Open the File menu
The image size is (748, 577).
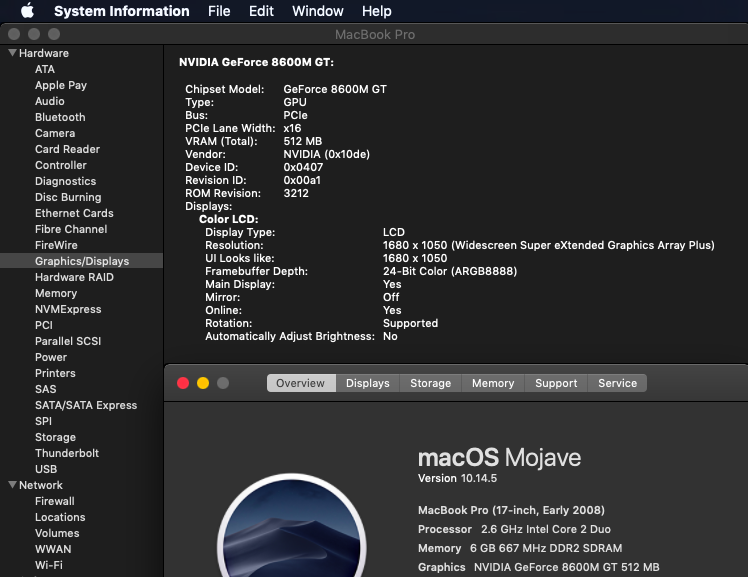point(219,11)
